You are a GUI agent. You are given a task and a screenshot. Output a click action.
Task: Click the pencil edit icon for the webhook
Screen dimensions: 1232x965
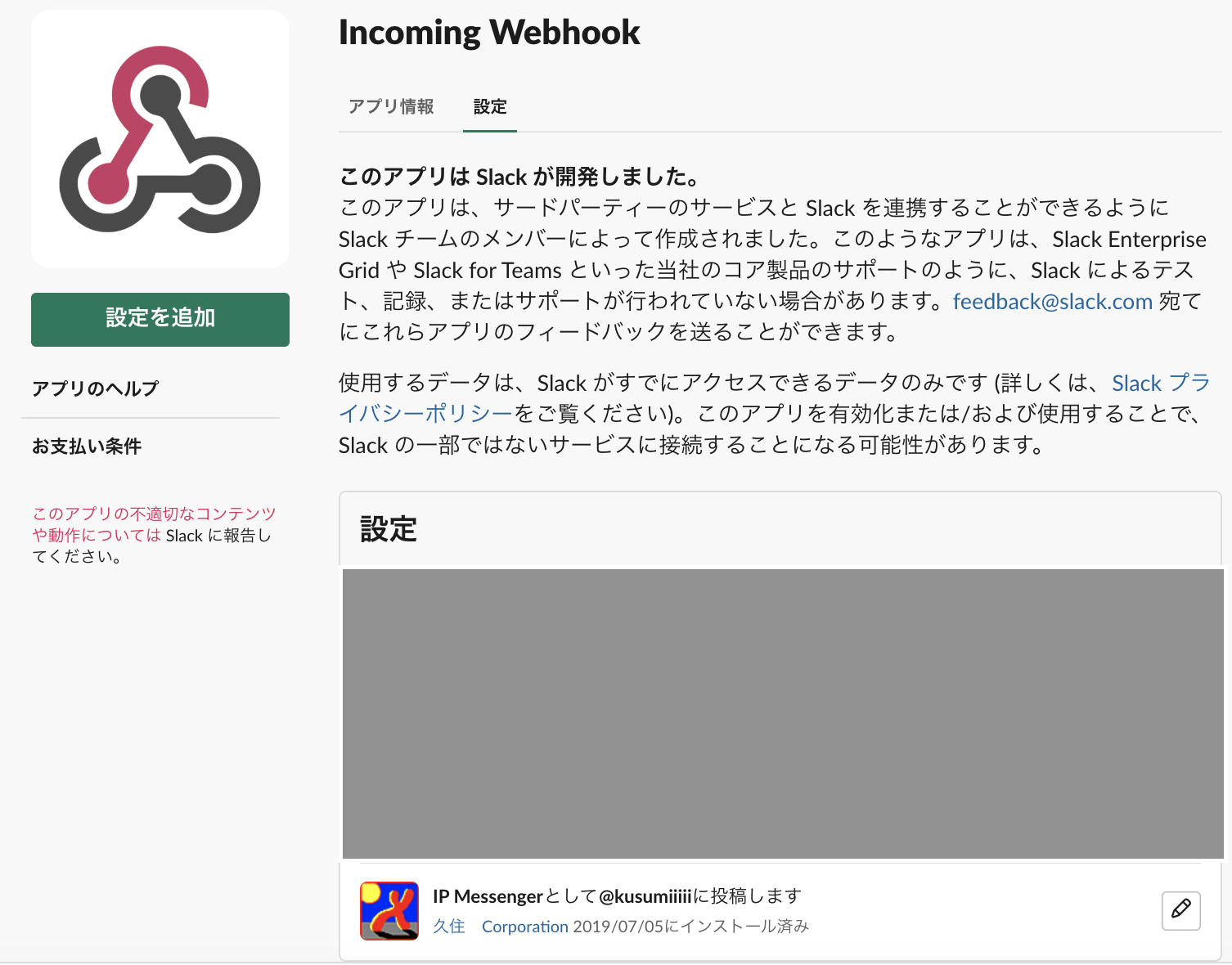click(1180, 910)
